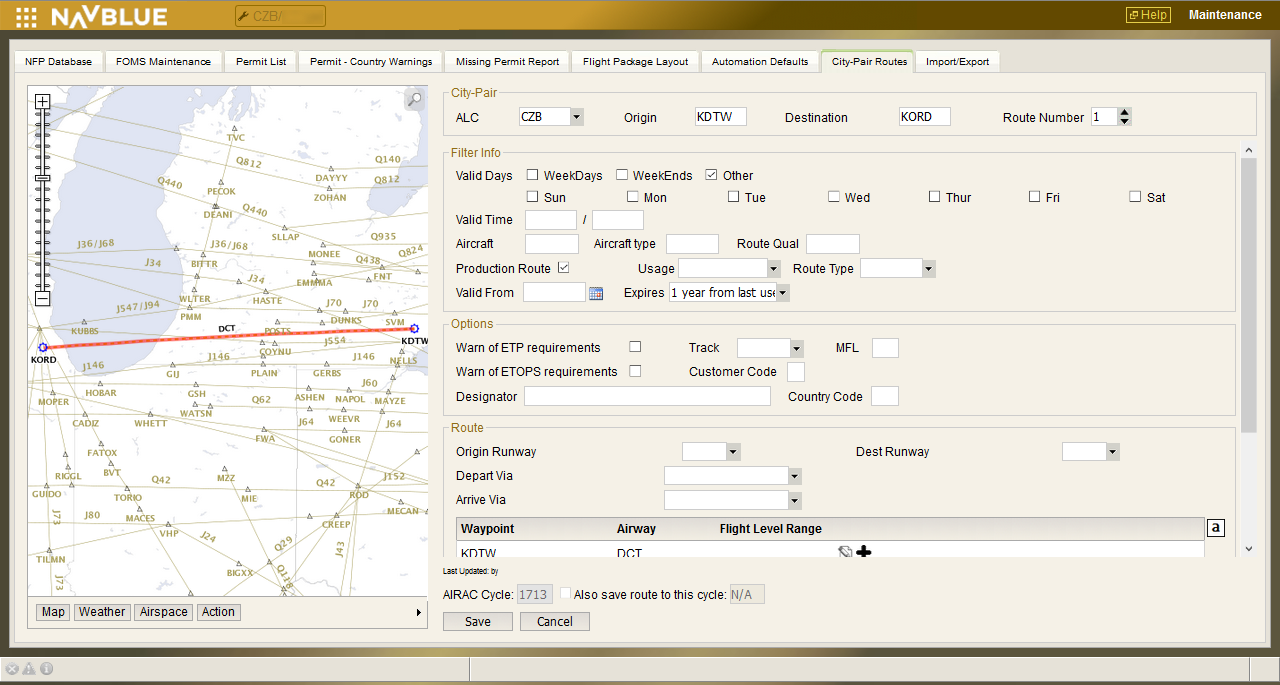The width and height of the screenshot is (1280, 685).
Task: Enable the WeekDays filter checkbox
Action: [x=532, y=174]
